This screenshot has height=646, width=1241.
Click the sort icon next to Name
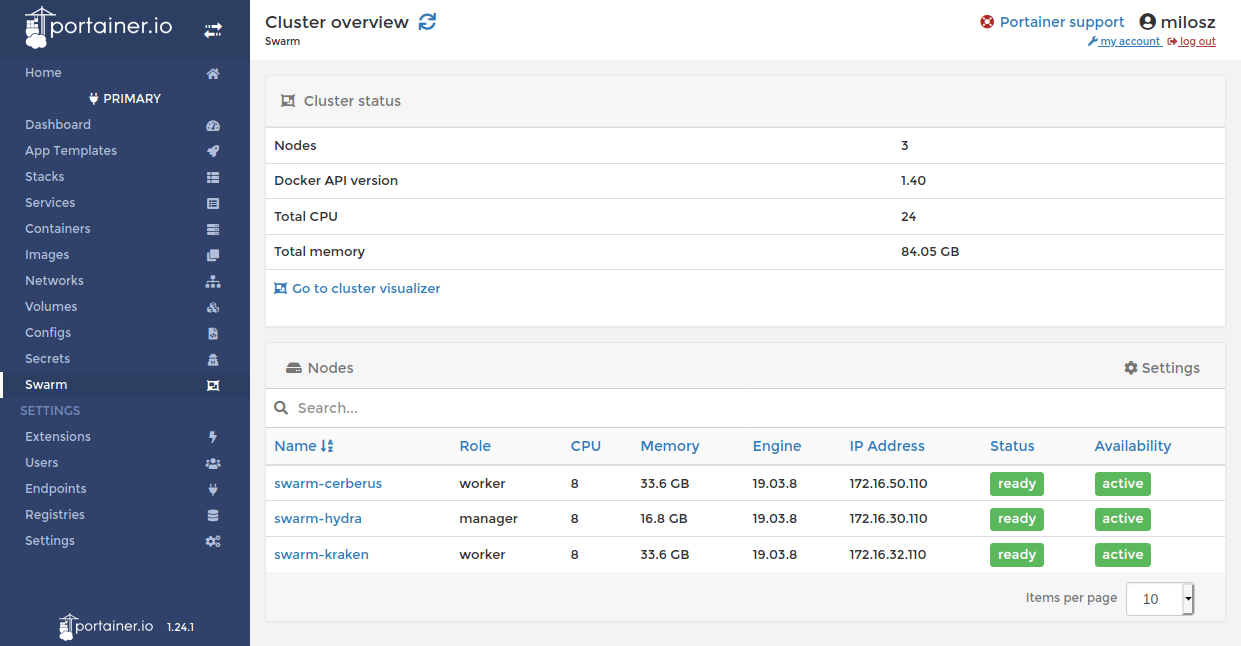pos(327,447)
